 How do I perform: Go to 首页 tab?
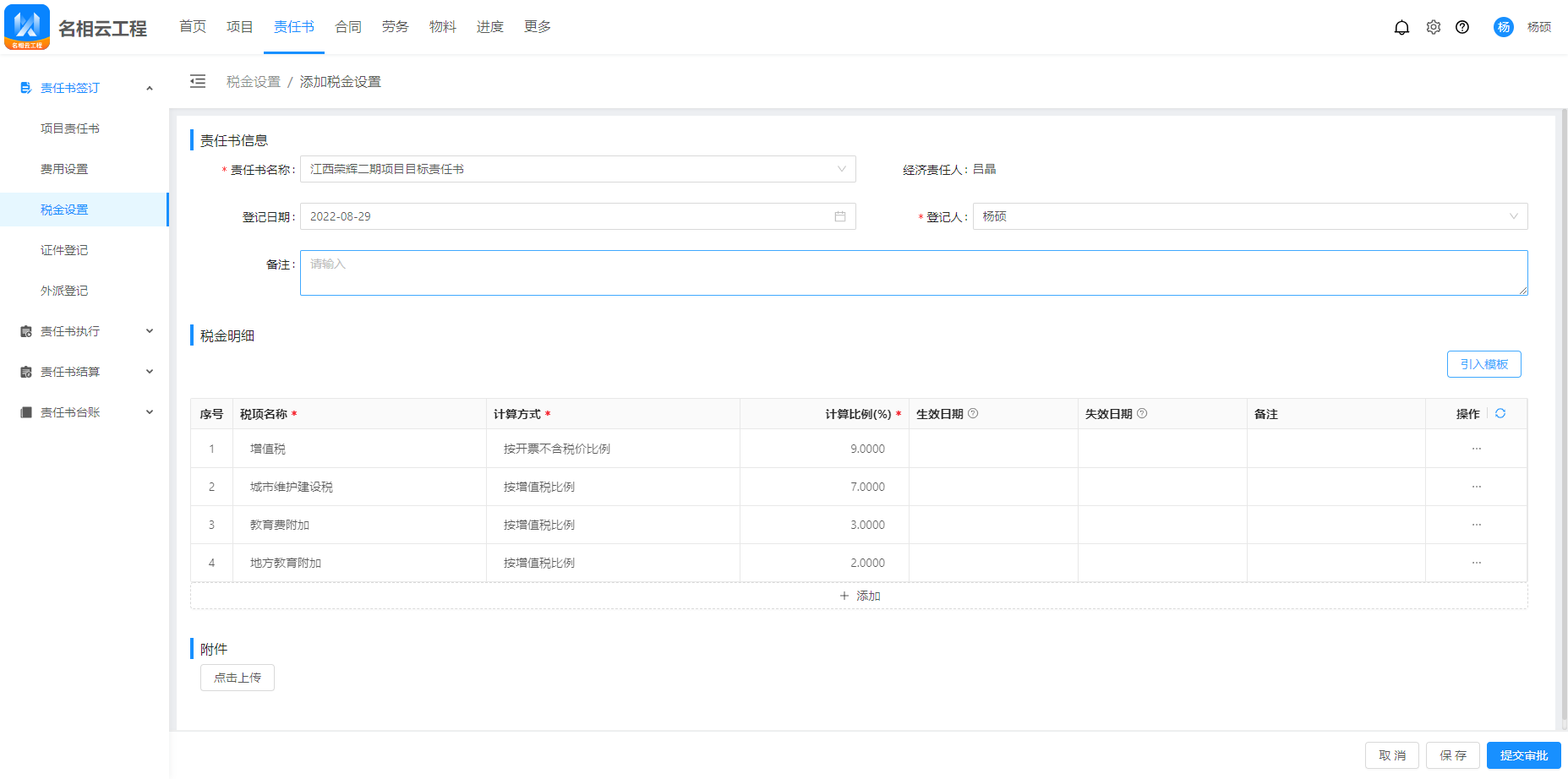[193, 27]
